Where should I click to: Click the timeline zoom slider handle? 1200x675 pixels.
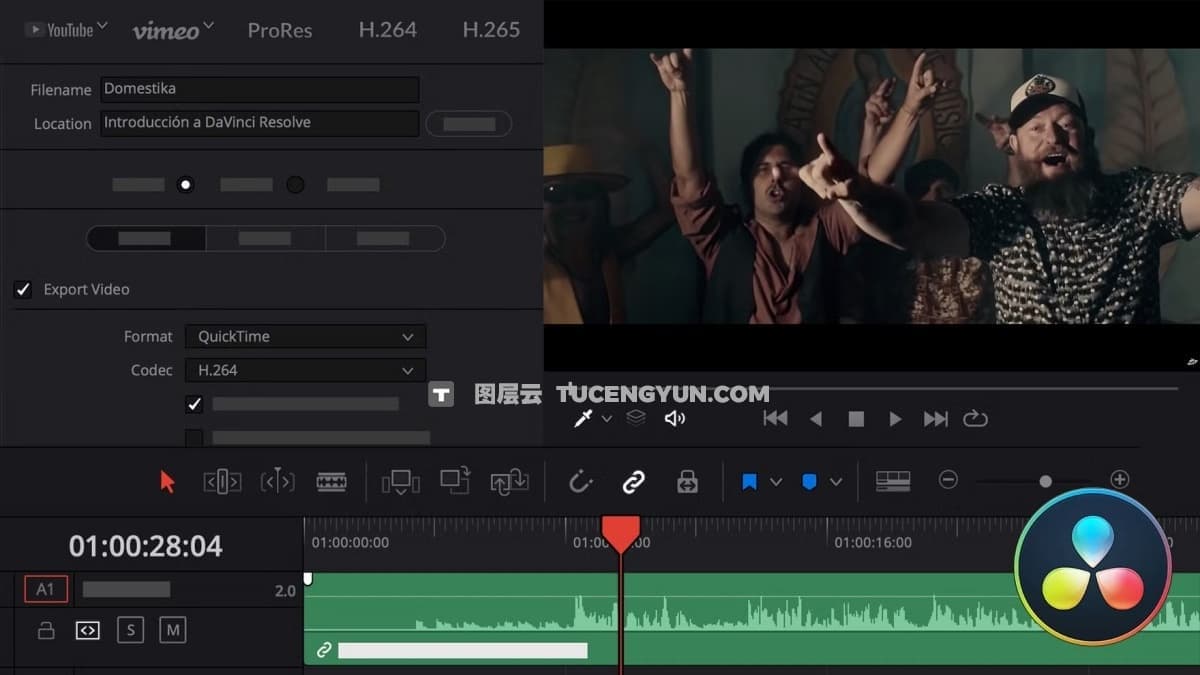coord(1045,481)
